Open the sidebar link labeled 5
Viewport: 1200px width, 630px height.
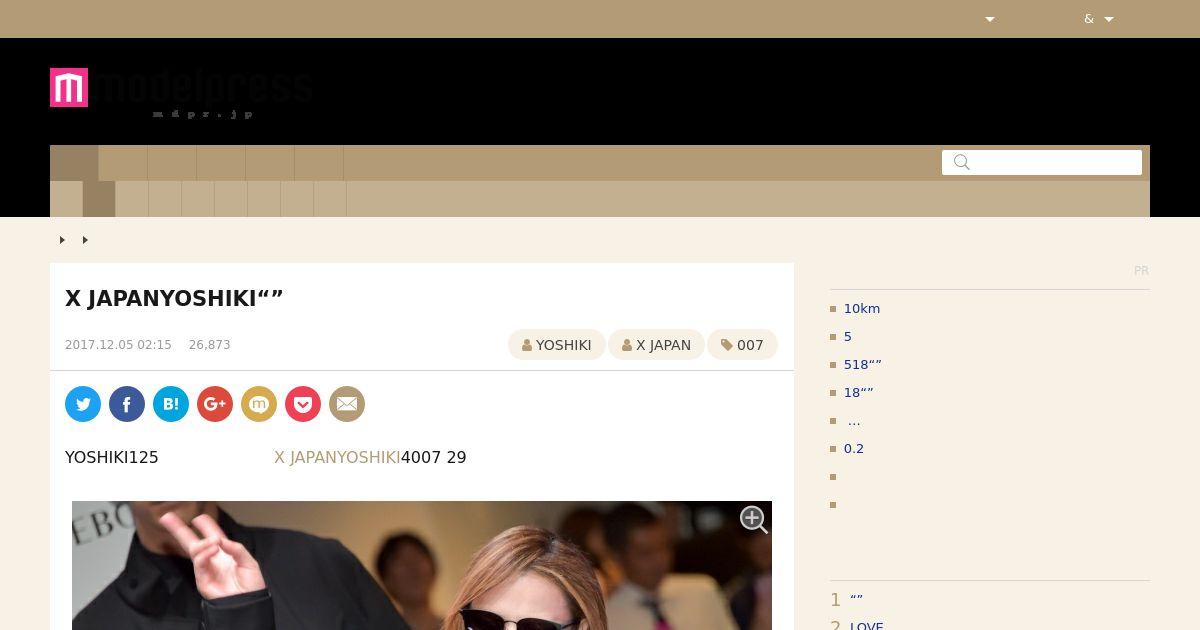pyautogui.click(x=848, y=337)
